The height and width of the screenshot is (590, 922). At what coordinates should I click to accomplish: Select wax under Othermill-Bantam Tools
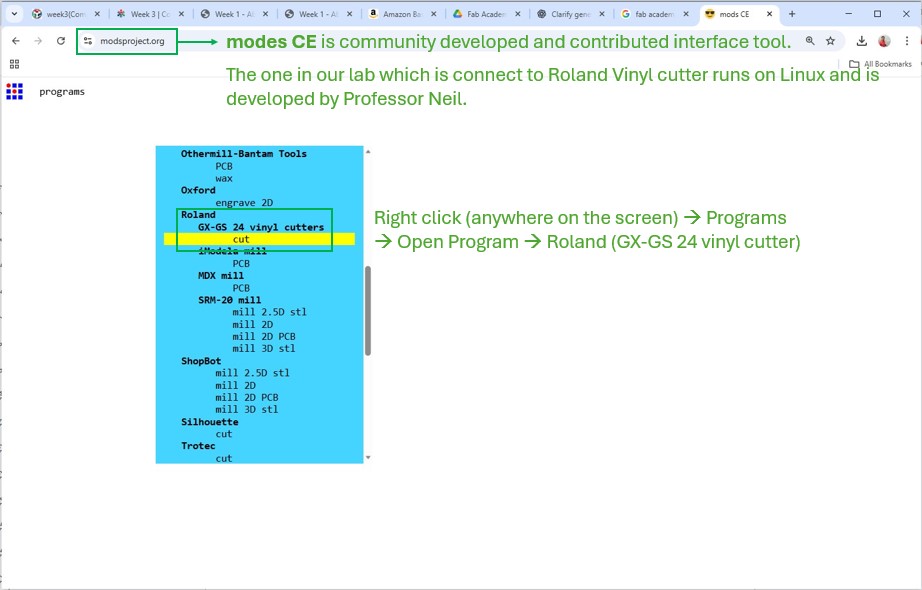[x=224, y=178]
